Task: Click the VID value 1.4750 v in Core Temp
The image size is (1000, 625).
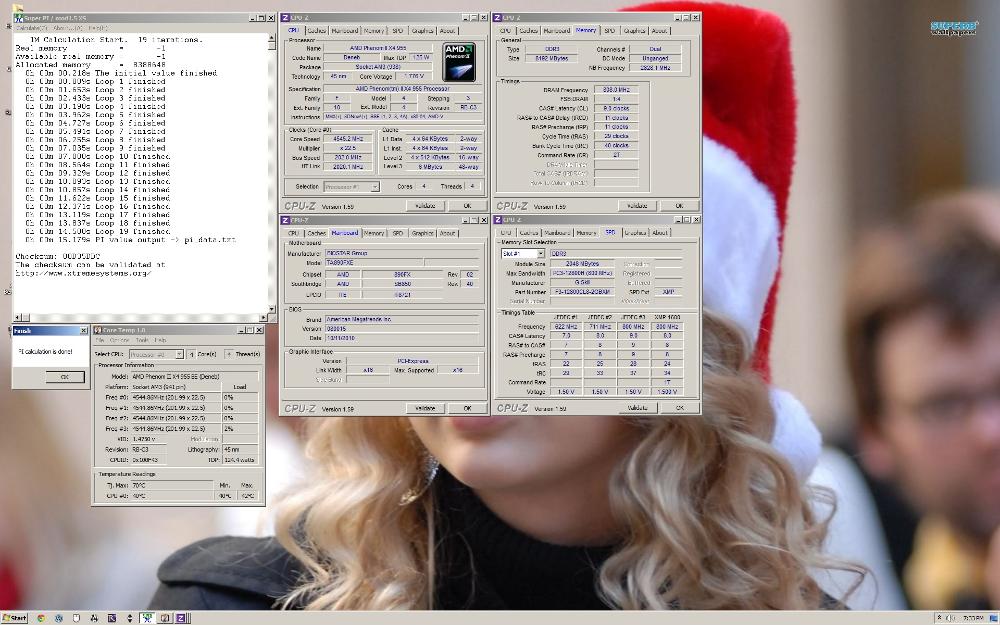Action: tap(148, 439)
